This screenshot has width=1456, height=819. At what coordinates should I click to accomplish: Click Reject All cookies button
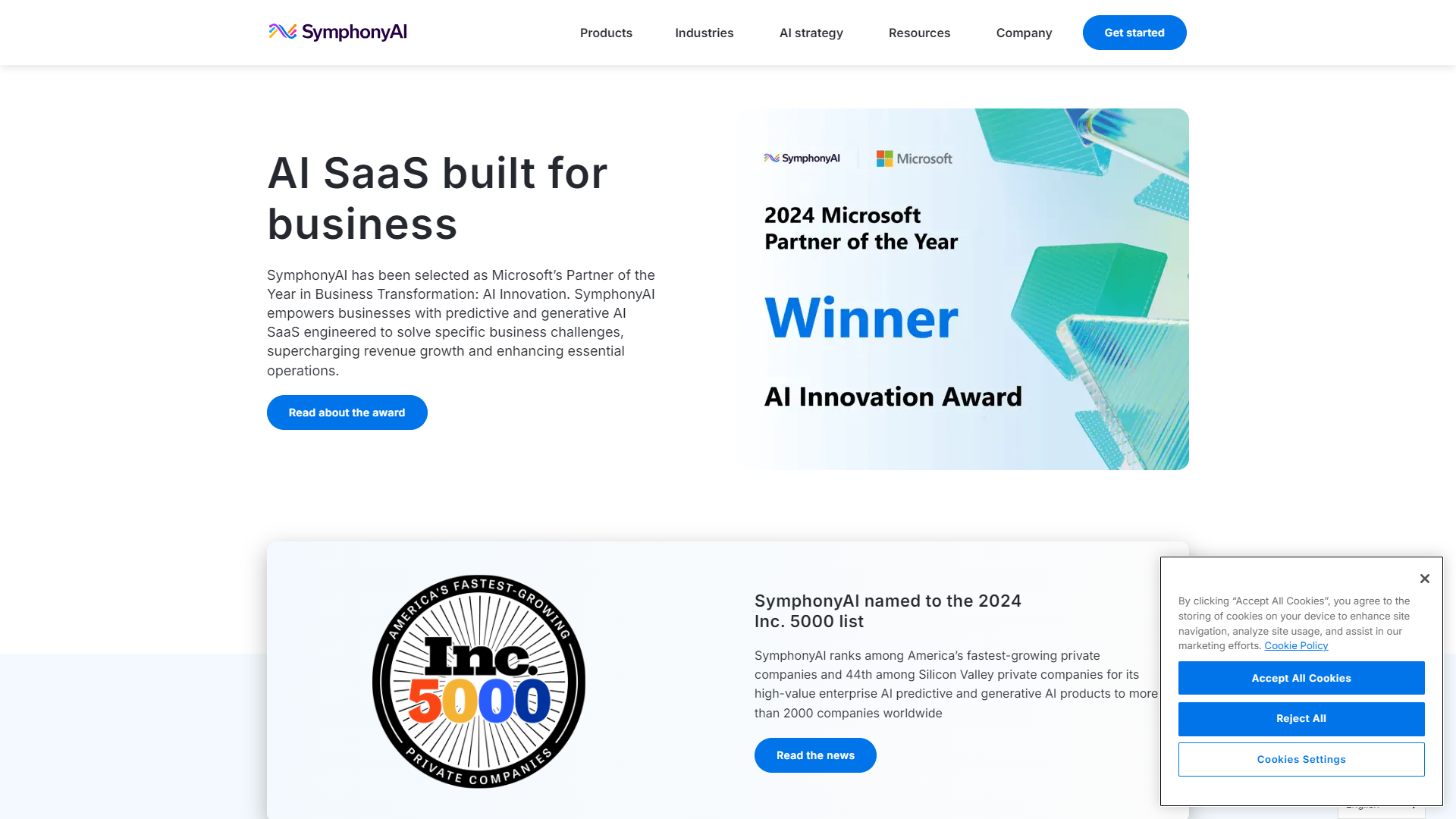tap(1301, 718)
